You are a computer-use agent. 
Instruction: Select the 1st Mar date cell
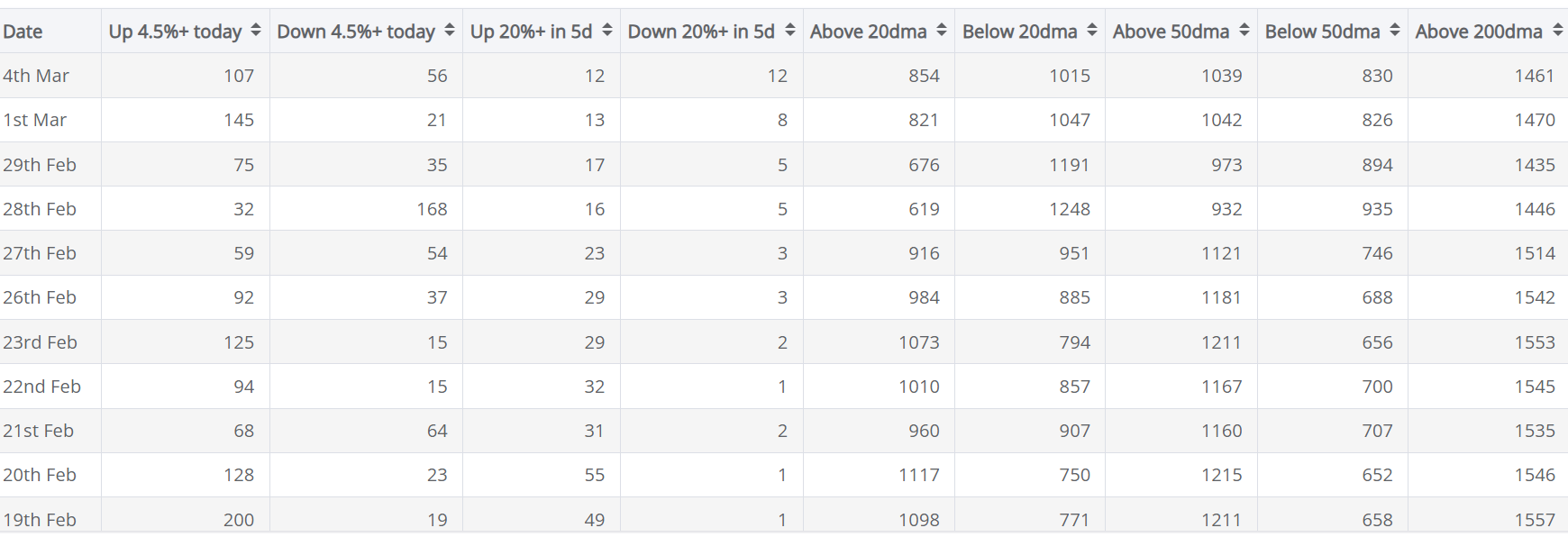pos(35,120)
